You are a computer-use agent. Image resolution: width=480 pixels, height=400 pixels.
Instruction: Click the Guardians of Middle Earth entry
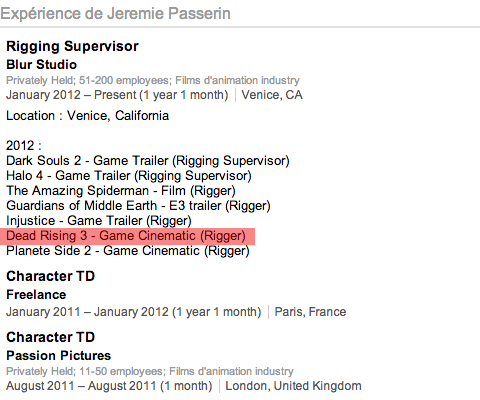(x=138, y=206)
